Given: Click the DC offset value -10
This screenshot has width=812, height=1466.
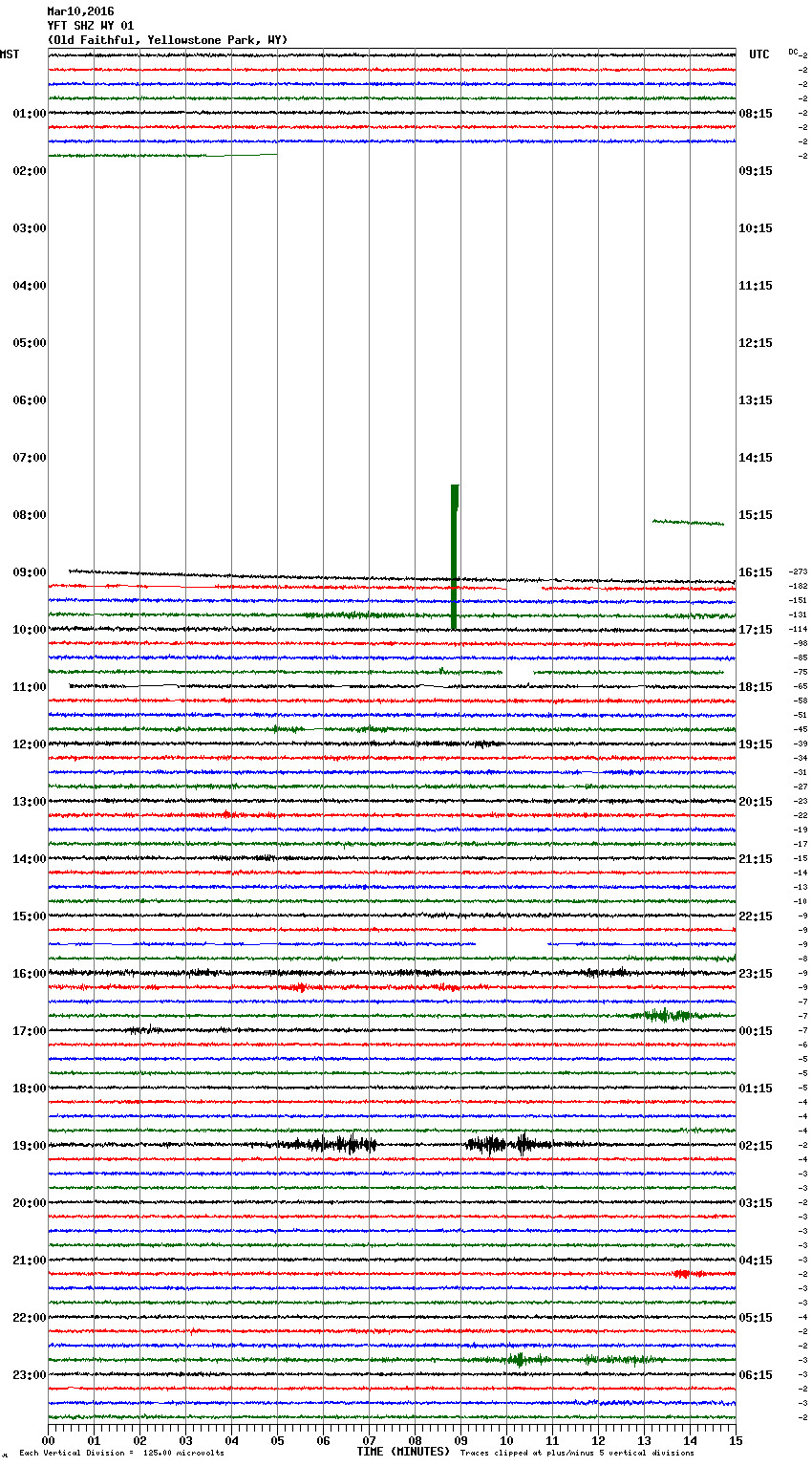Looking at the screenshot, I should [x=801, y=901].
